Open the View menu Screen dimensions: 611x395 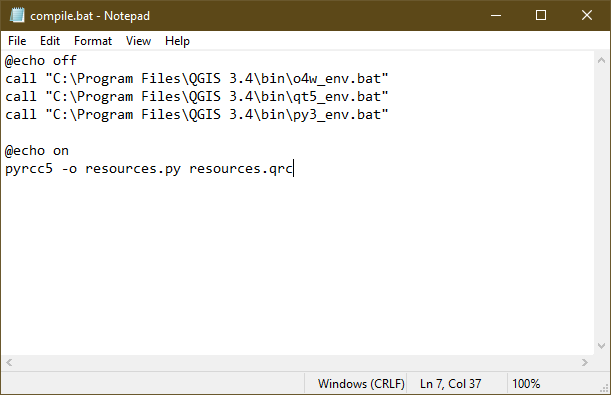tap(138, 41)
